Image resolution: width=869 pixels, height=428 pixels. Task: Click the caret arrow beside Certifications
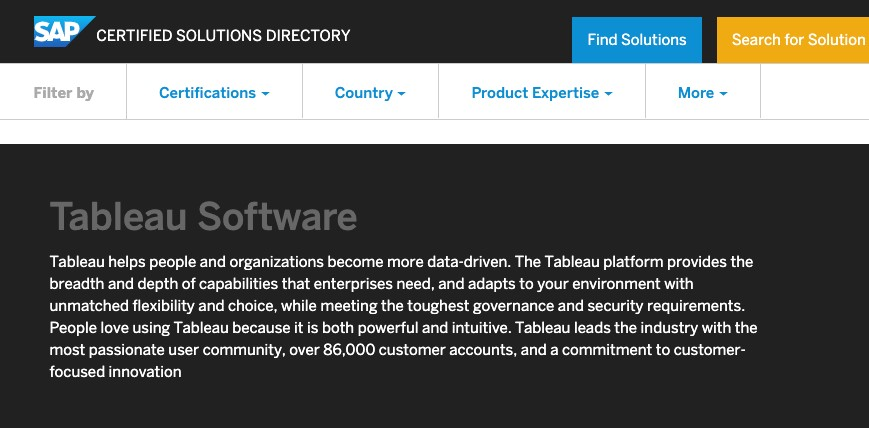pyautogui.click(x=266, y=94)
